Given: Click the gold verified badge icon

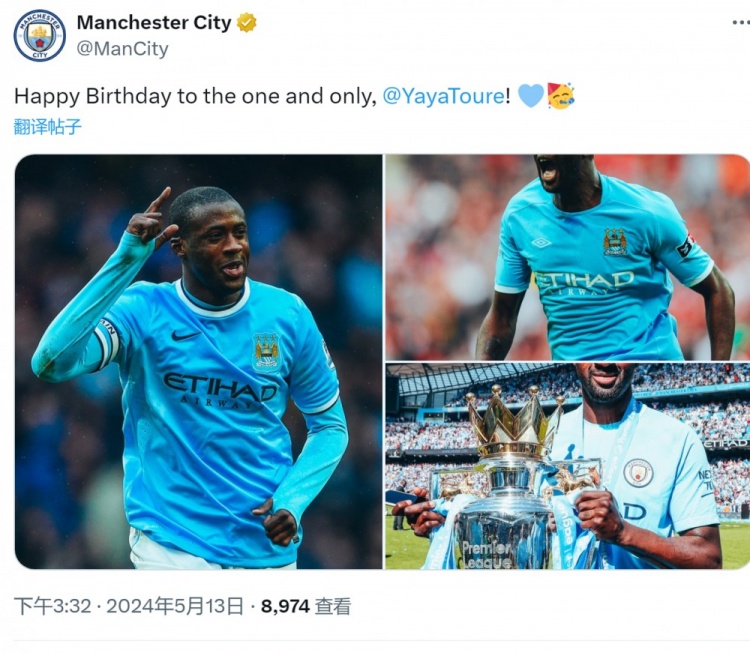Looking at the screenshot, I should click(247, 23).
